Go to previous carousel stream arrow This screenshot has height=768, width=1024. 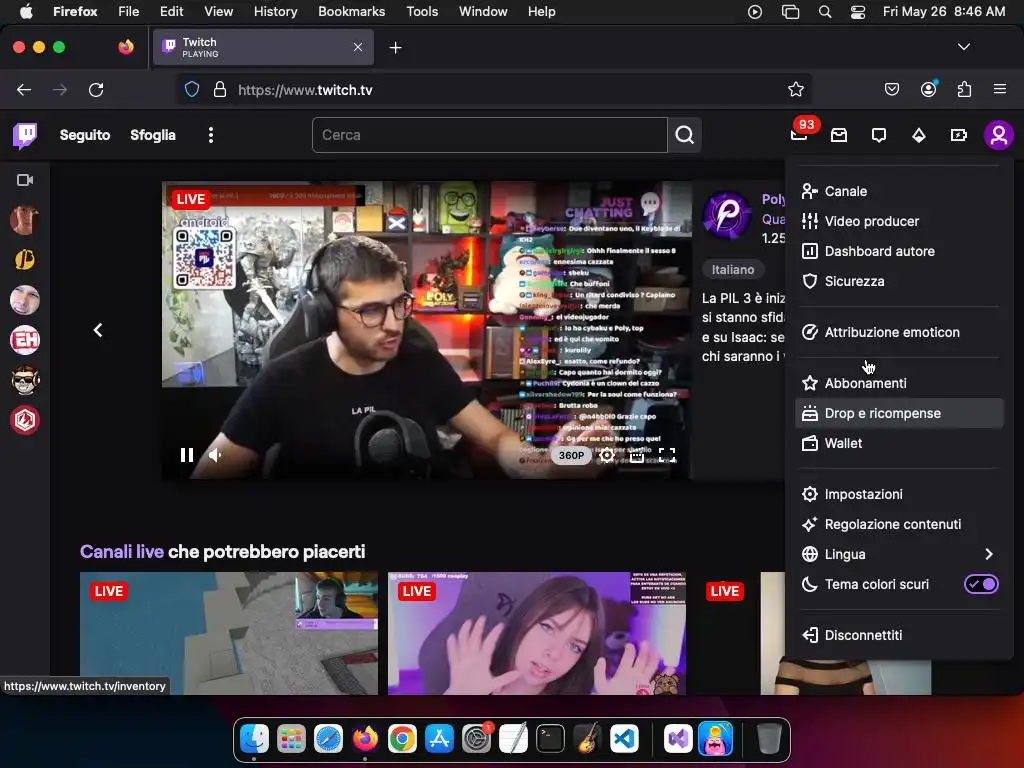point(98,330)
